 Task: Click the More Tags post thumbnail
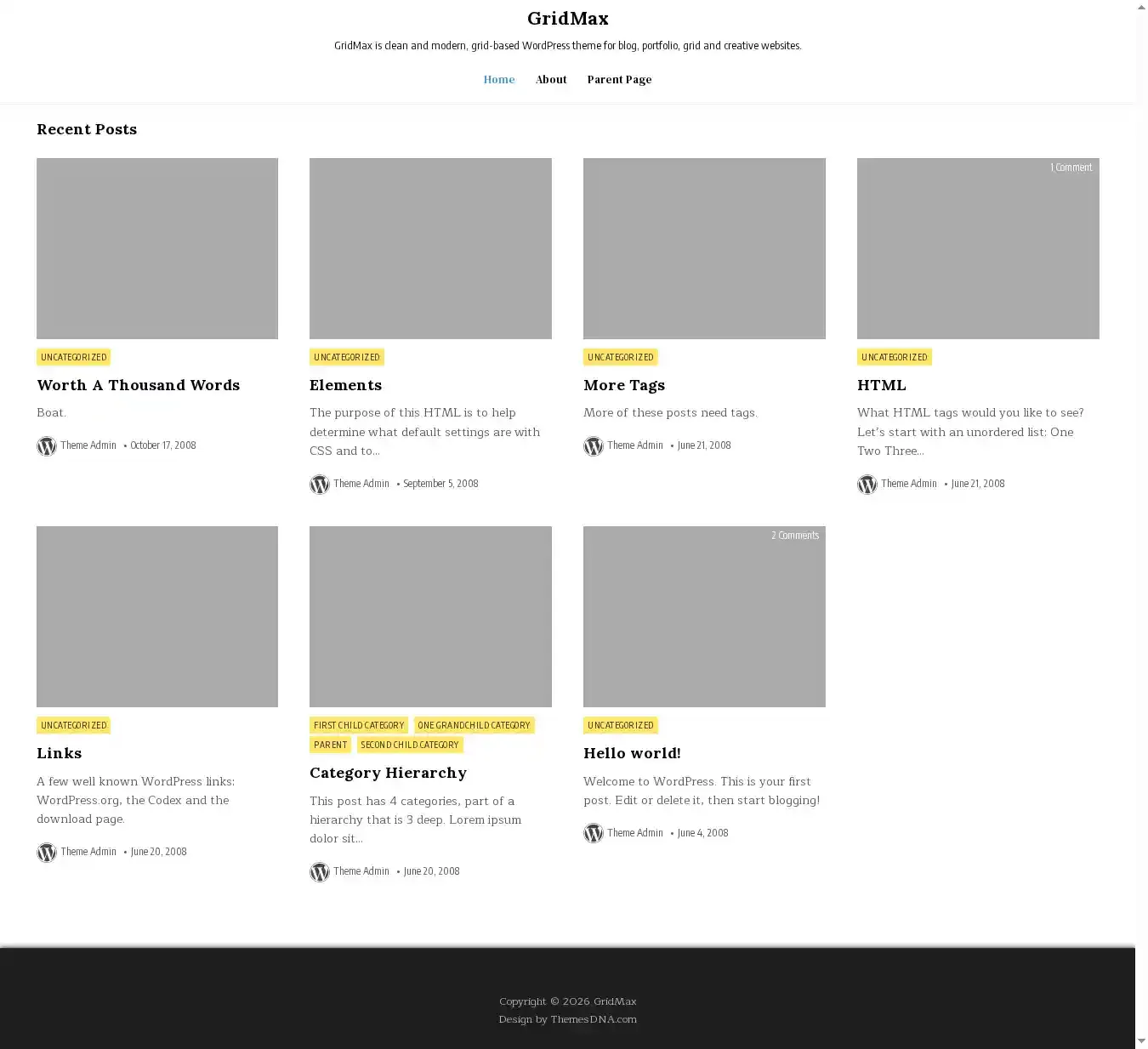(x=704, y=248)
